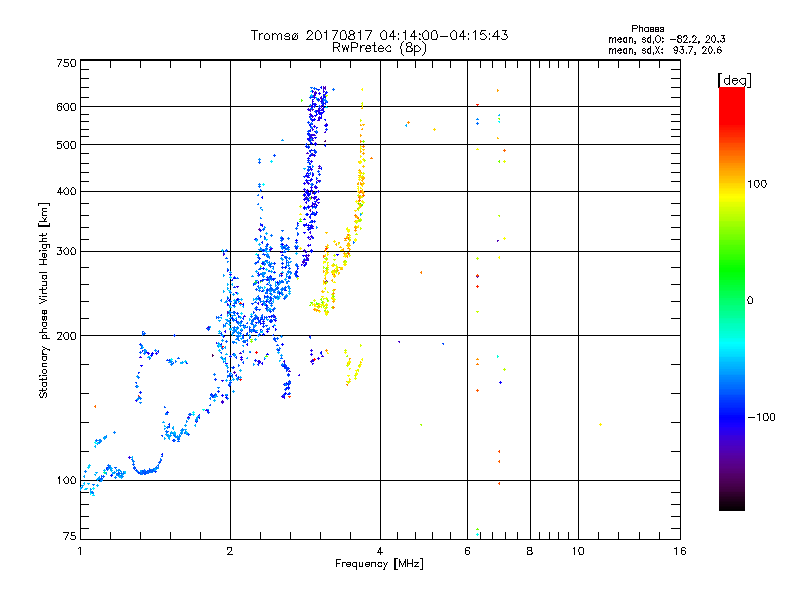Click the x-axis tick "4"
Viewport: 800px width, 600px height.
pyautogui.click(x=380, y=551)
